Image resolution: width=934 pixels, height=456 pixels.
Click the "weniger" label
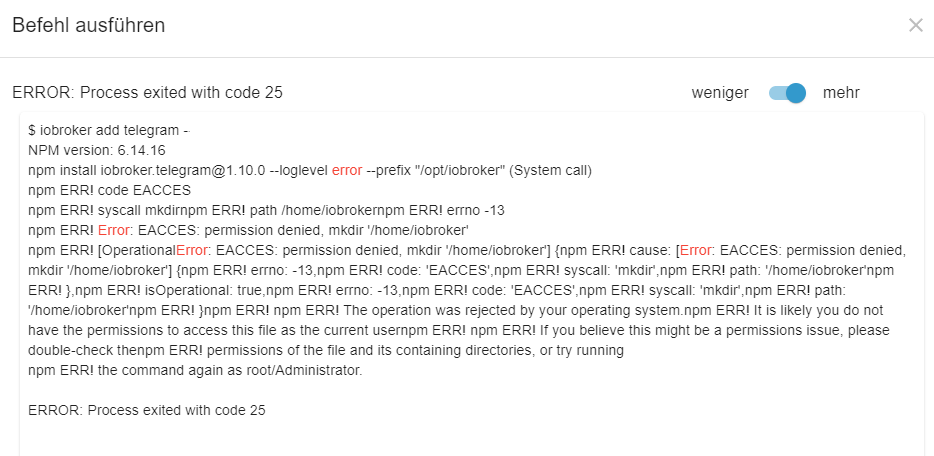pyautogui.click(x=720, y=93)
